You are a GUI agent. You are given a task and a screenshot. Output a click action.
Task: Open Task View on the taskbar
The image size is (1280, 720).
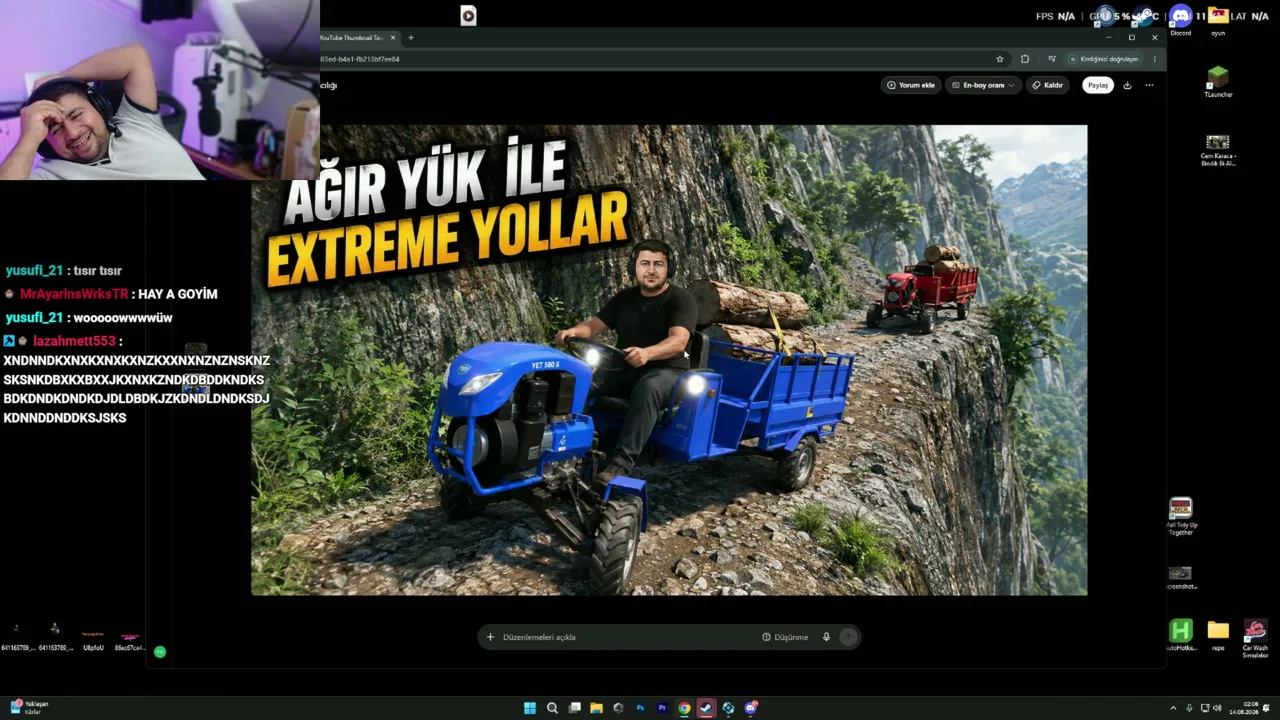coord(574,708)
